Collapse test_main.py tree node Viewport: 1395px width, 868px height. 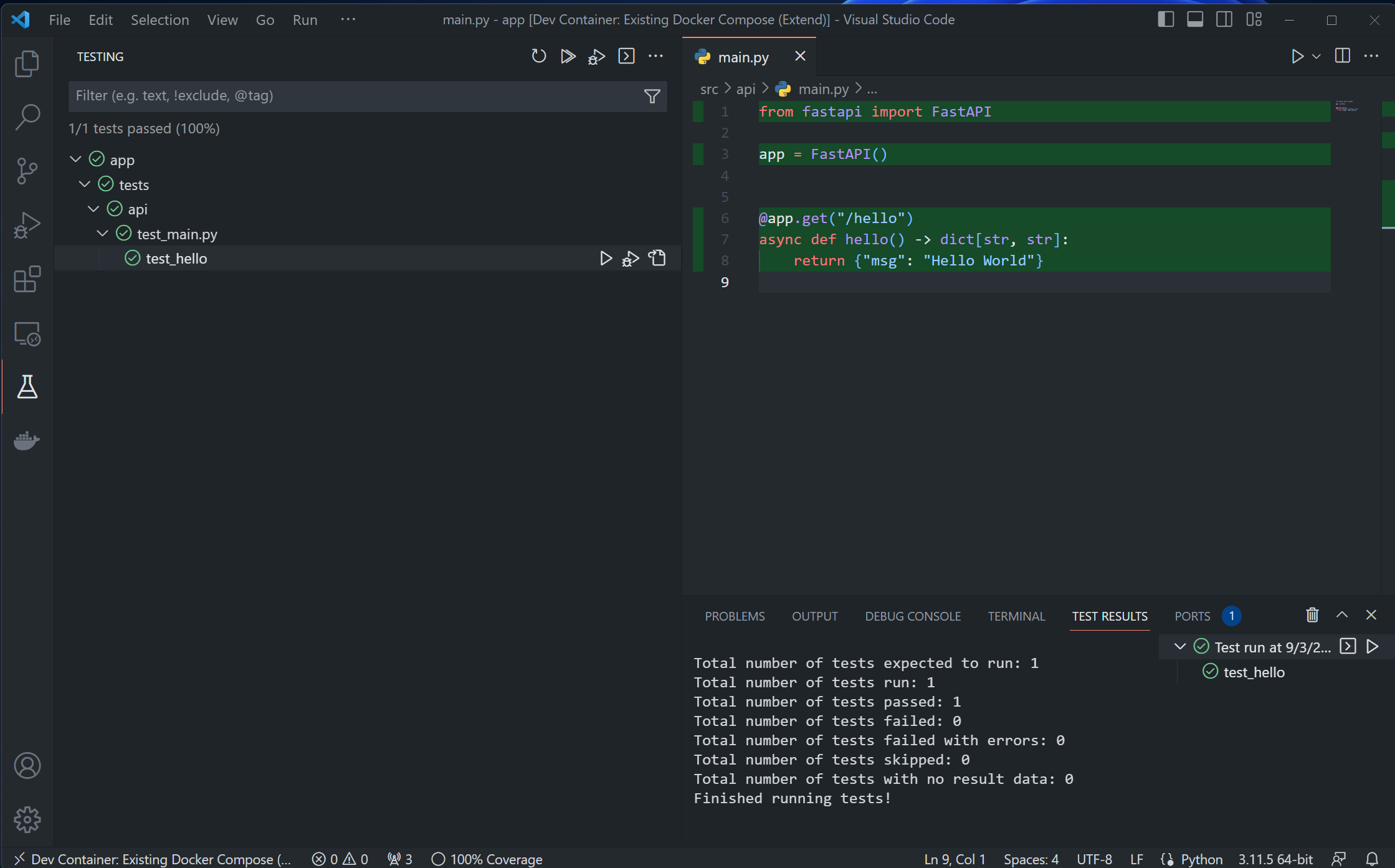(103, 234)
